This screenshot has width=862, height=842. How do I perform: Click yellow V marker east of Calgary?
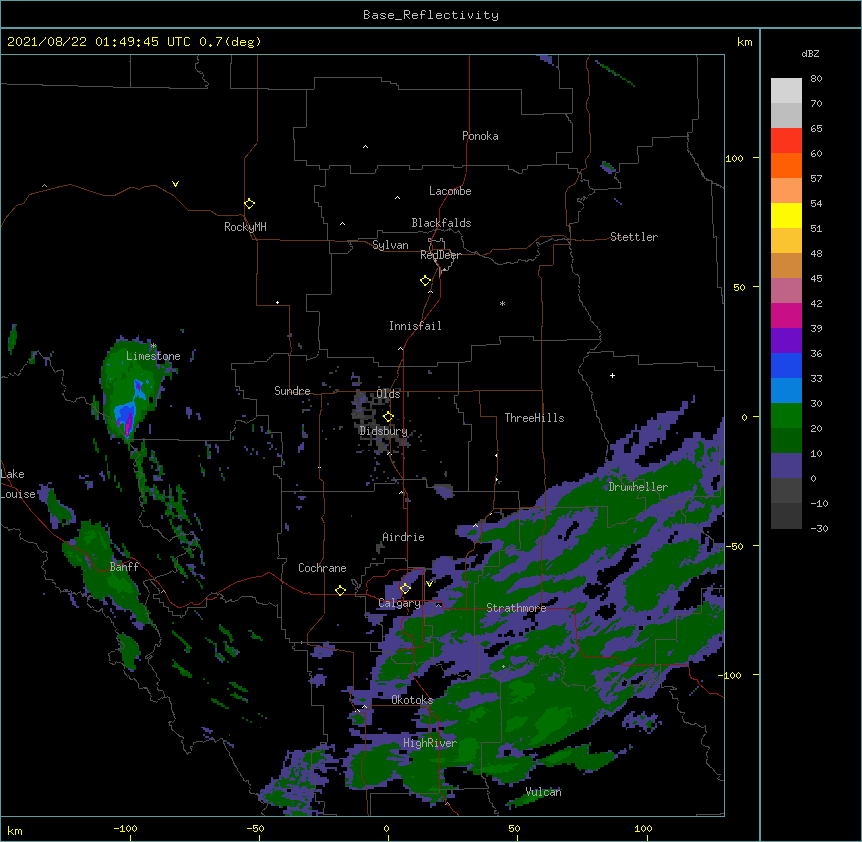429,583
